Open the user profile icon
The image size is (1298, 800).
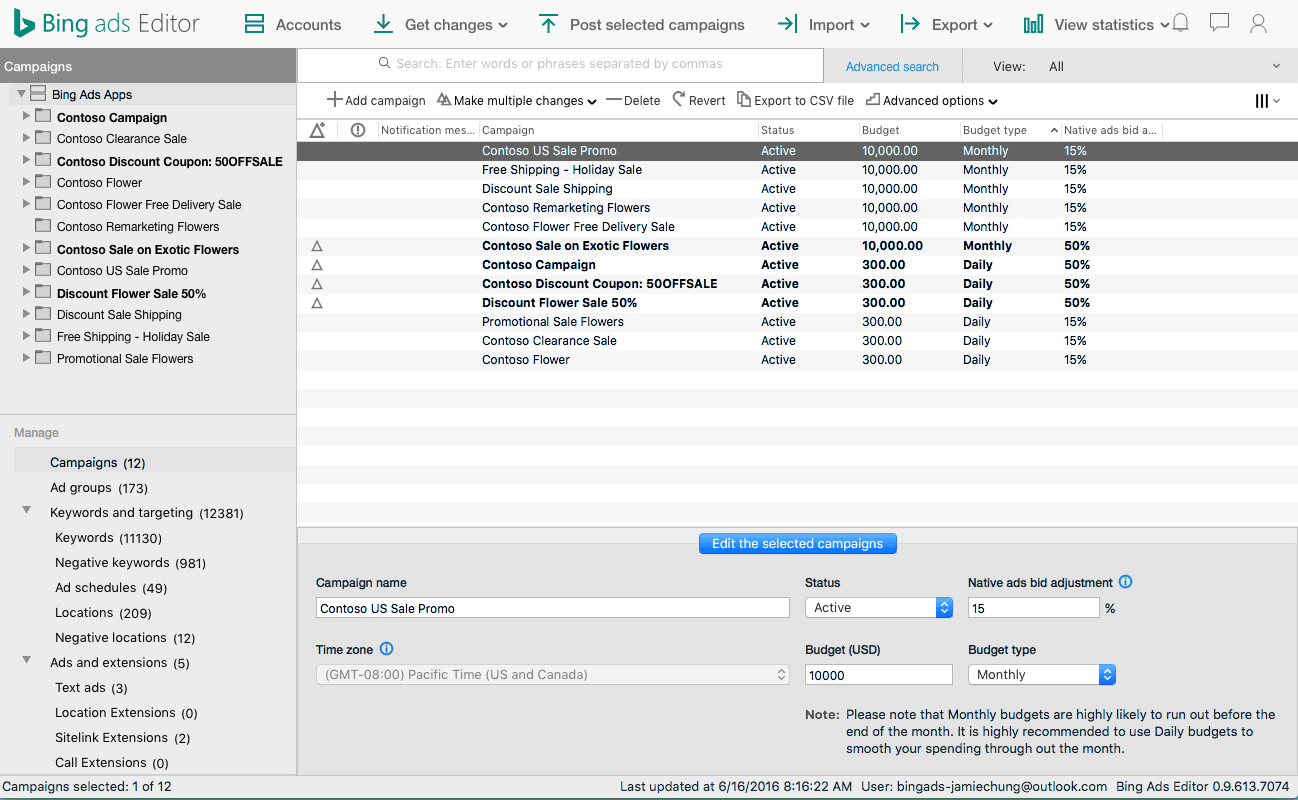[1258, 24]
